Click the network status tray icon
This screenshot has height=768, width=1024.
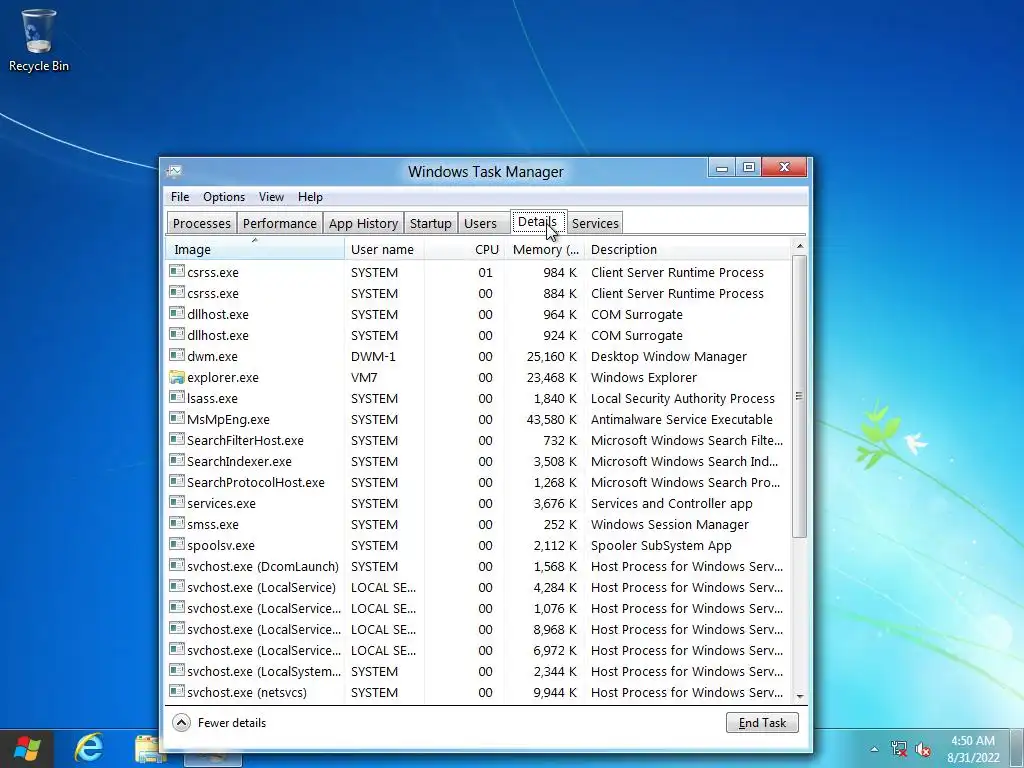(899, 748)
